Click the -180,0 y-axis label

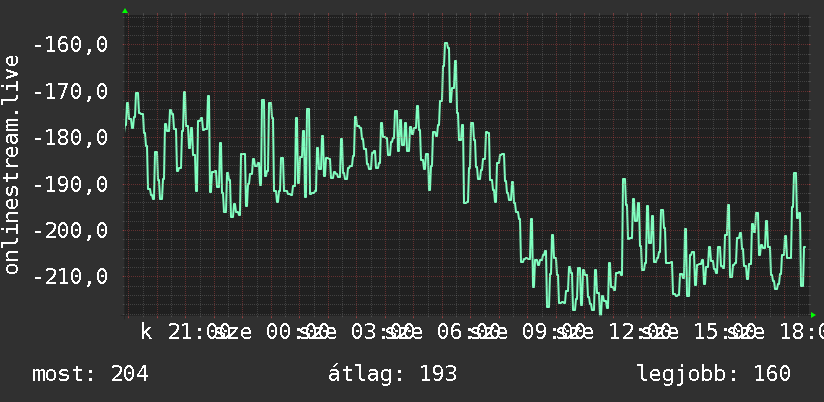tap(70, 138)
